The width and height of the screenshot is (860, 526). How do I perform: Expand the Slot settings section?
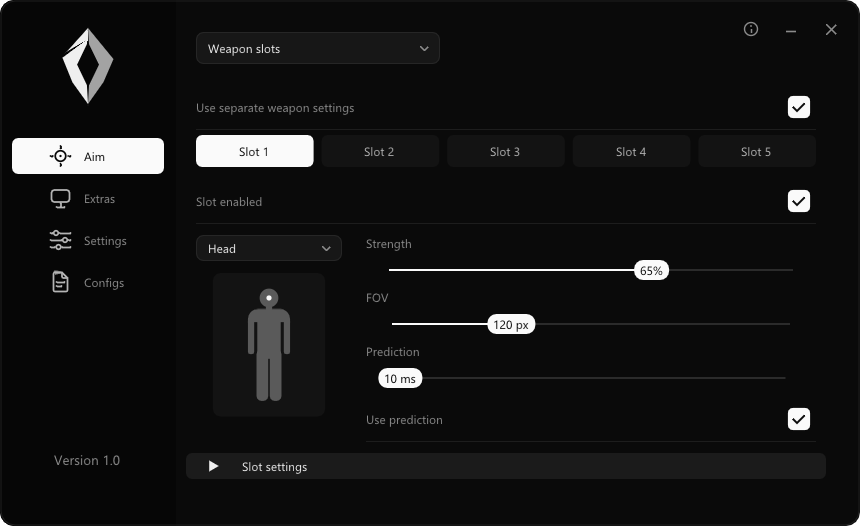pyautogui.click(x=506, y=466)
